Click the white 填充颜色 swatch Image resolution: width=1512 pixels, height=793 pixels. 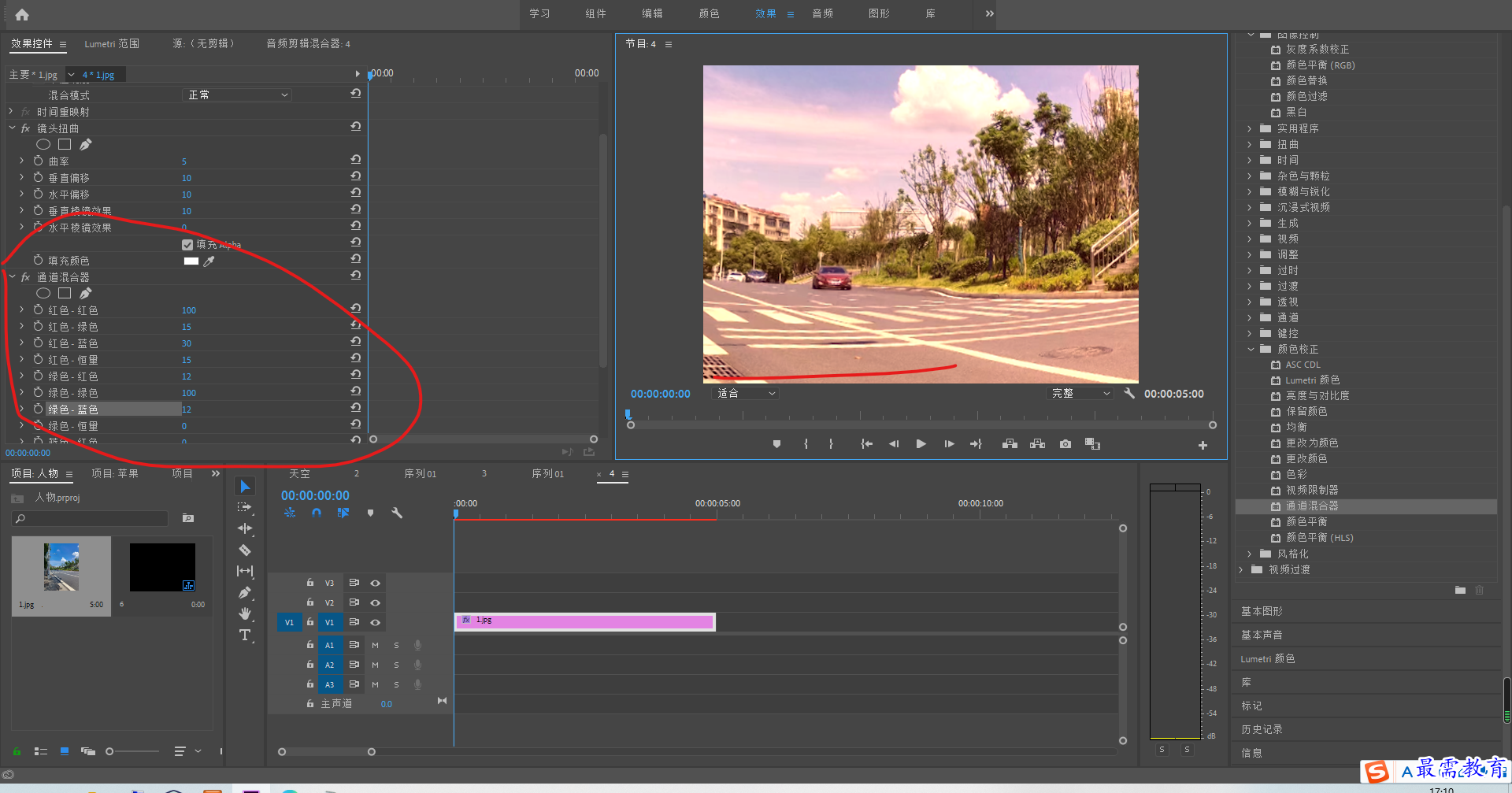click(x=191, y=261)
